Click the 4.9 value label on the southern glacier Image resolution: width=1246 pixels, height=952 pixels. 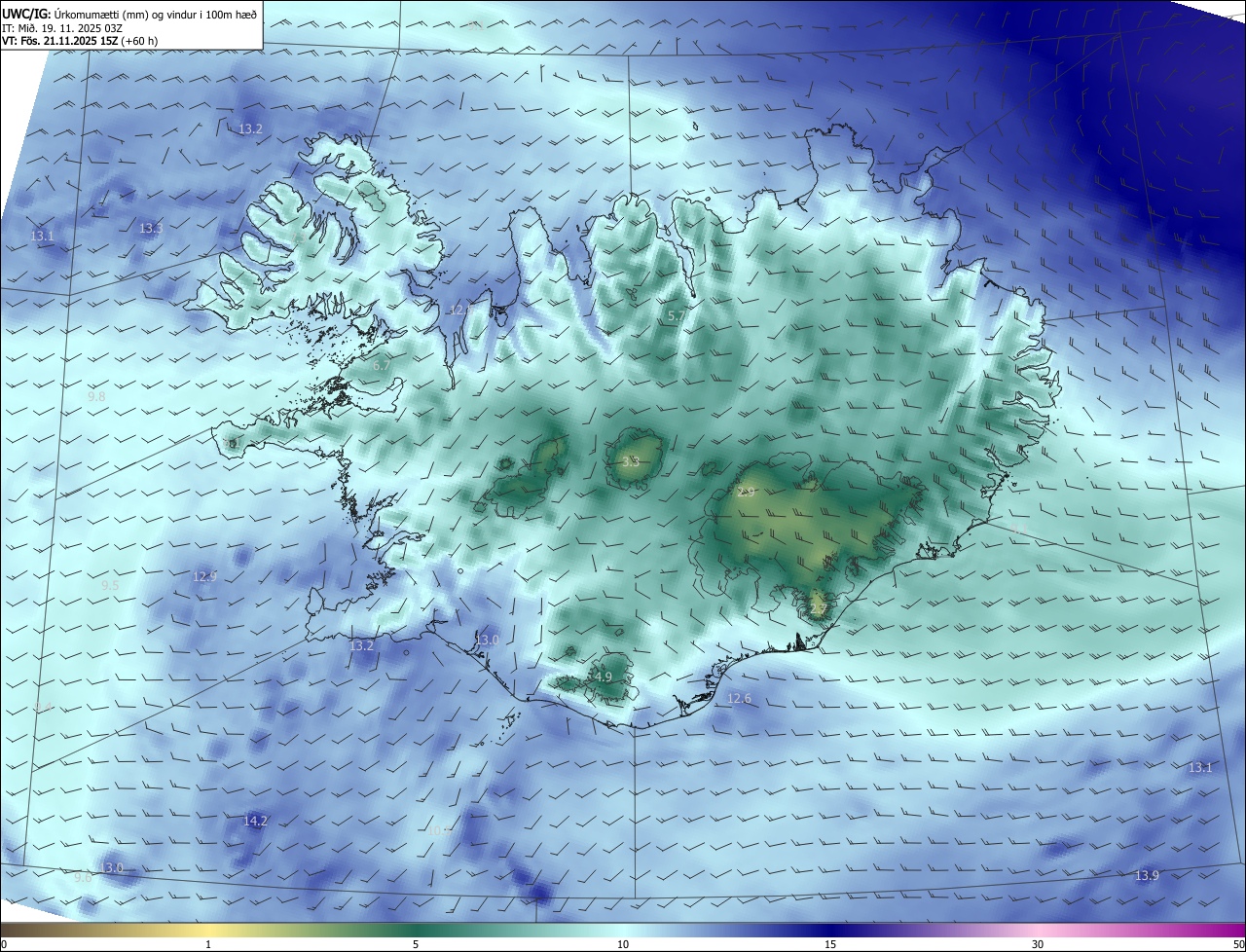tap(603, 677)
